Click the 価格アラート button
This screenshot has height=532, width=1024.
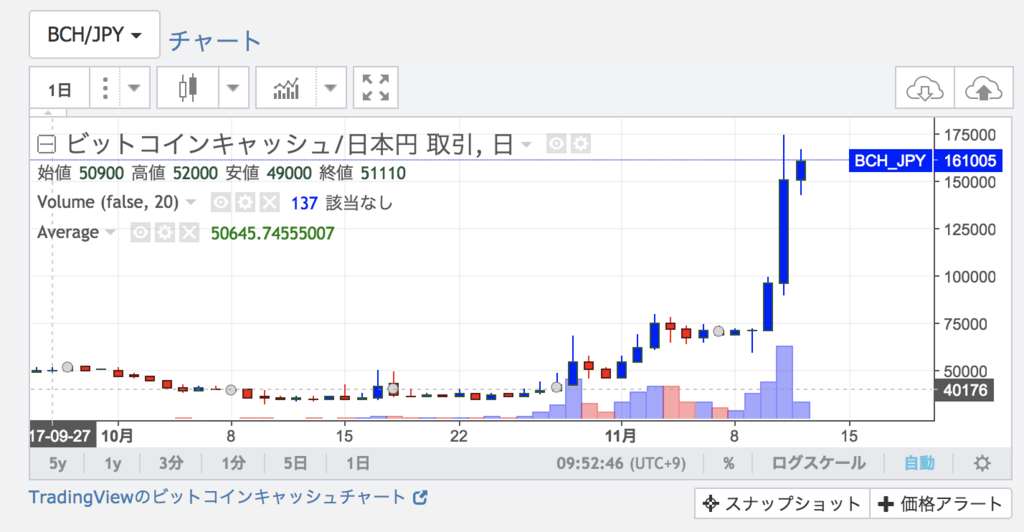click(940, 504)
